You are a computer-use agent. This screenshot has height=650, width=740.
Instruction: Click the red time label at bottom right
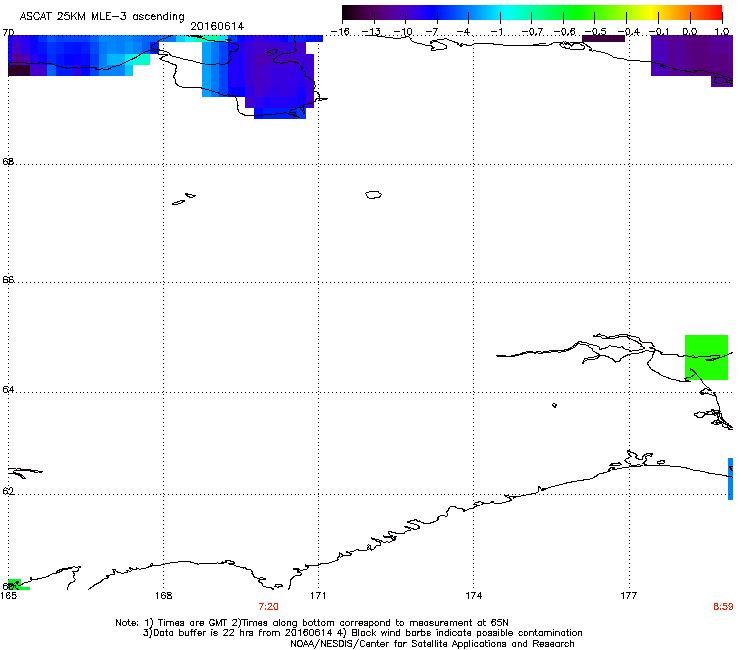click(723, 607)
